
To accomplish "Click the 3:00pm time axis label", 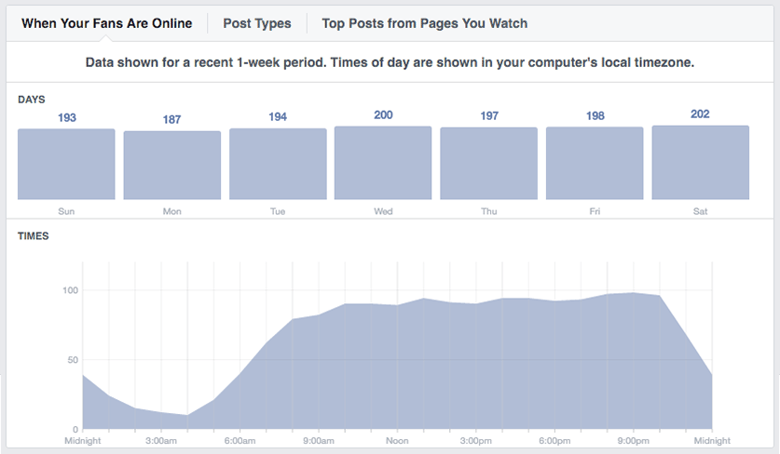I will (476, 441).
